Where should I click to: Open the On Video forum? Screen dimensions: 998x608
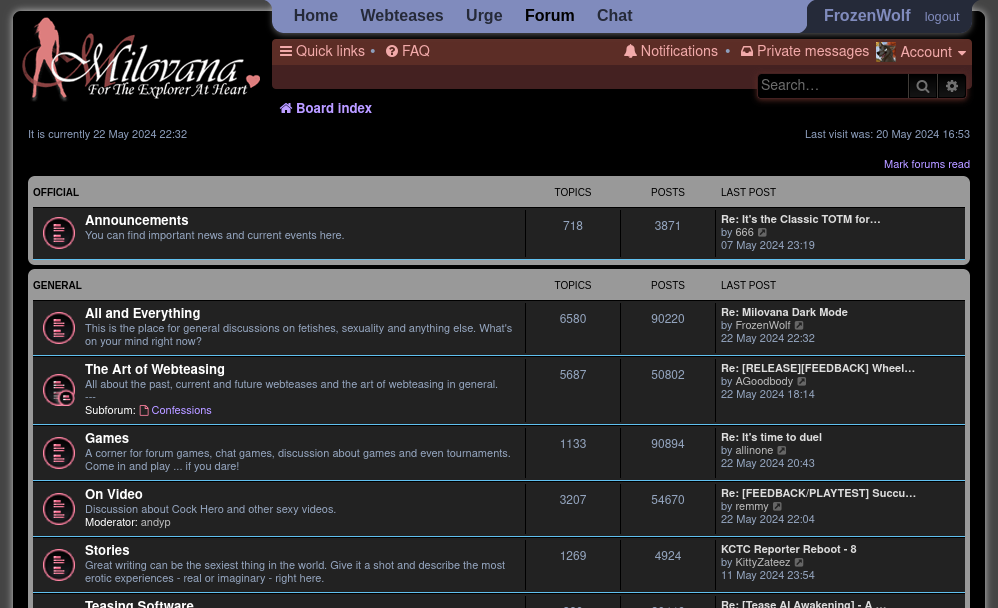tap(114, 494)
